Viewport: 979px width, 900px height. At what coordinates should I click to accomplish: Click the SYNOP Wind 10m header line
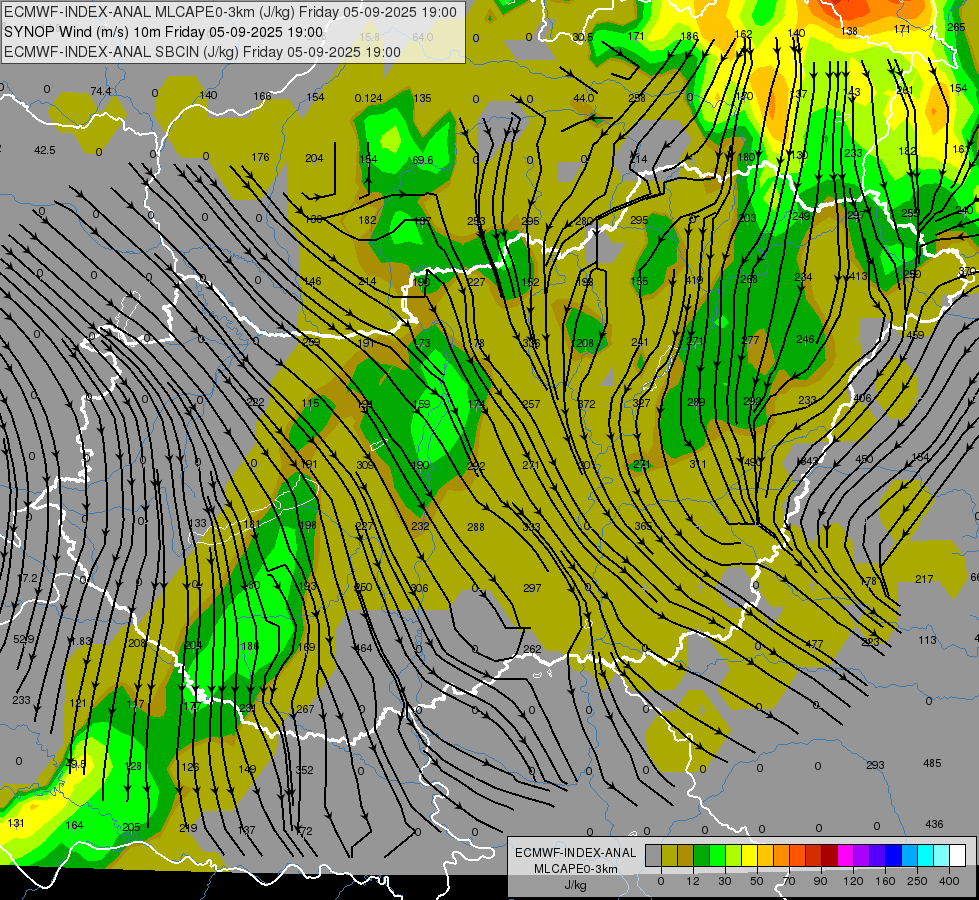[164, 32]
